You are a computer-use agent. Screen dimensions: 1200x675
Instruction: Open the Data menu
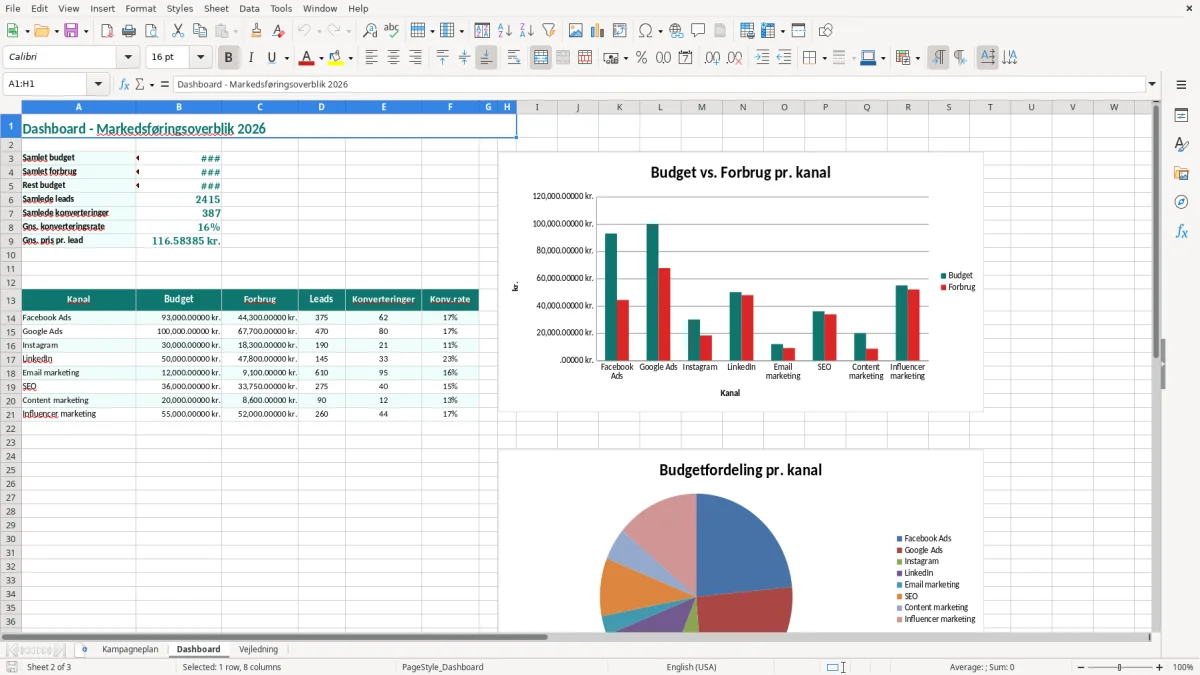(249, 8)
